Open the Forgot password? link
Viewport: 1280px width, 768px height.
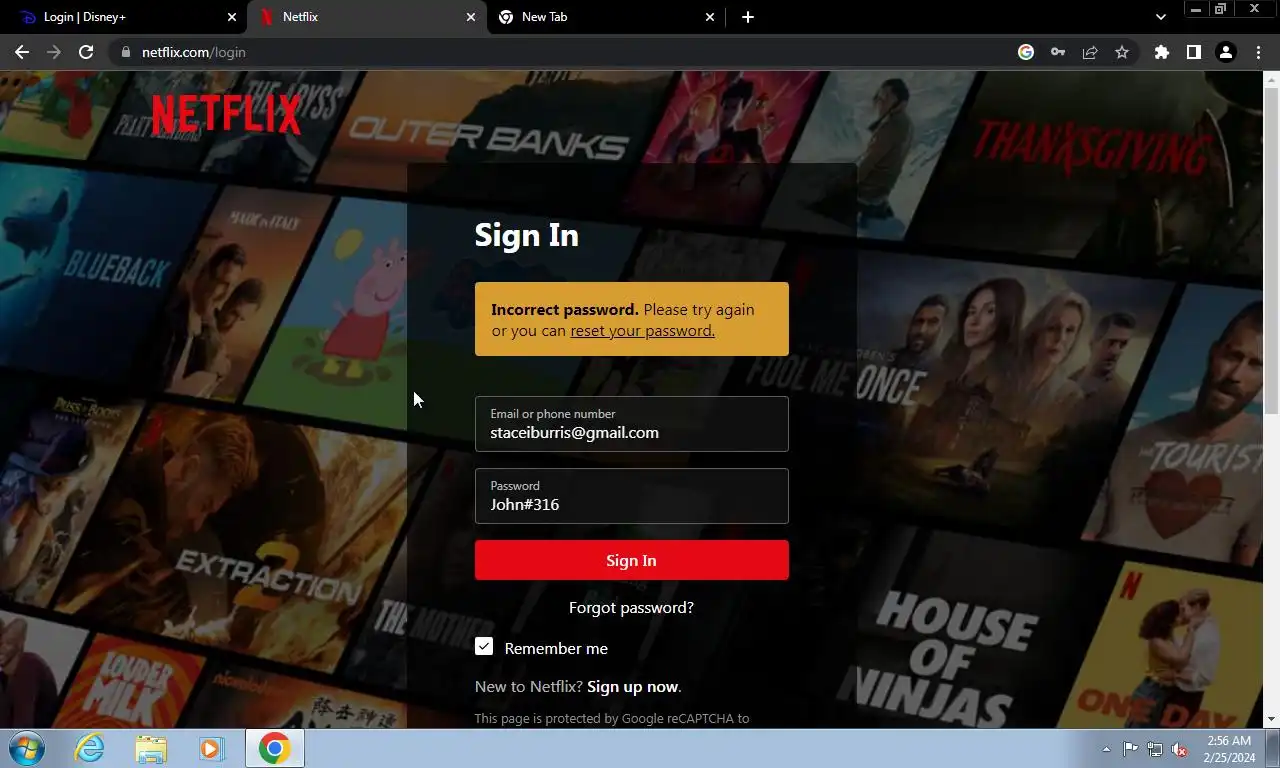pos(631,607)
